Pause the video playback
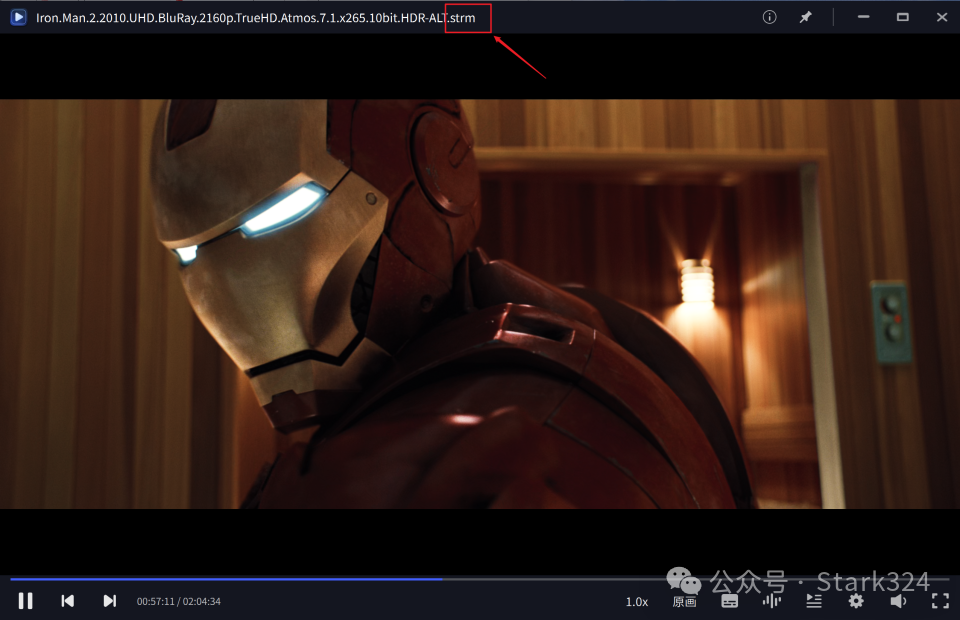This screenshot has width=960, height=620. 26,601
